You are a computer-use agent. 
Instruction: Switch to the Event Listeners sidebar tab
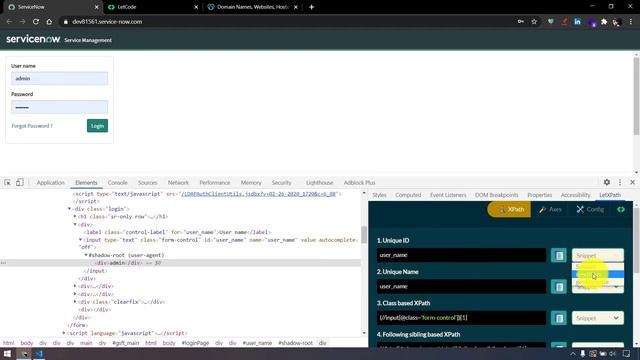pyautogui.click(x=448, y=195)
